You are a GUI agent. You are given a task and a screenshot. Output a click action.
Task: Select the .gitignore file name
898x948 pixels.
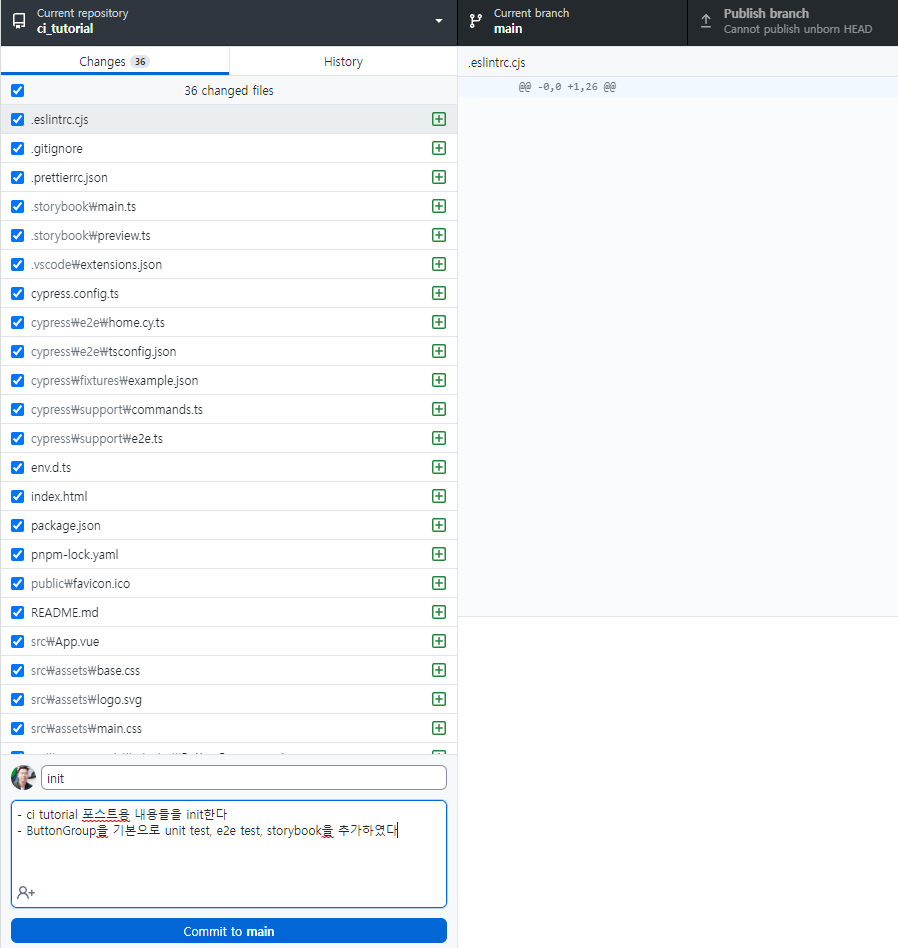click(57, 149)
